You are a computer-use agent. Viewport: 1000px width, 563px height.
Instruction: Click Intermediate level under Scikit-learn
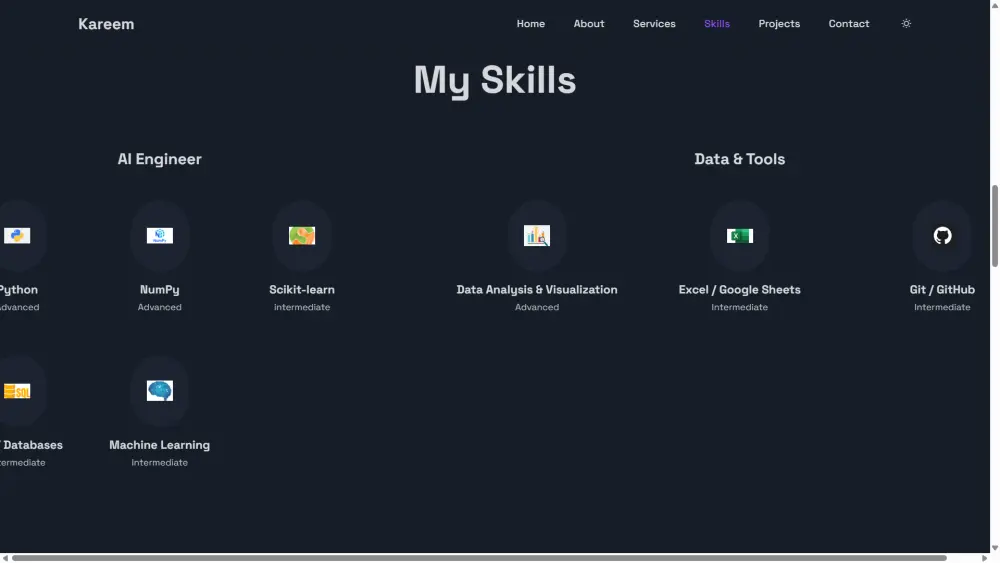tap(302, 307)
